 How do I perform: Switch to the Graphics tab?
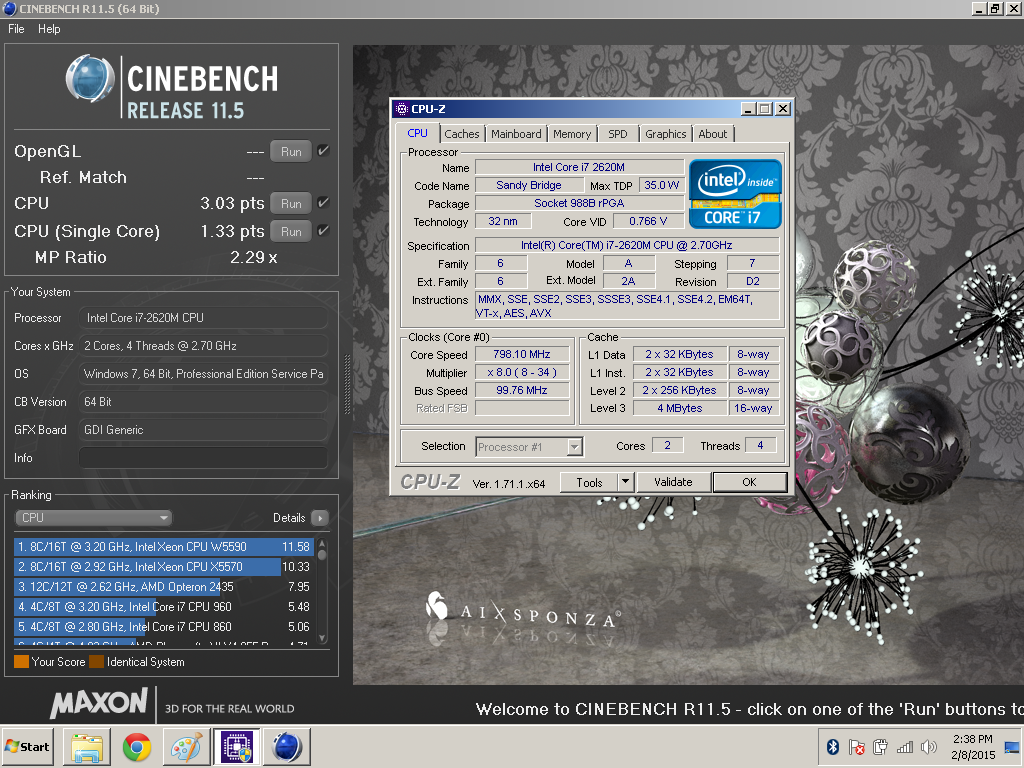[x=665, y=134]
